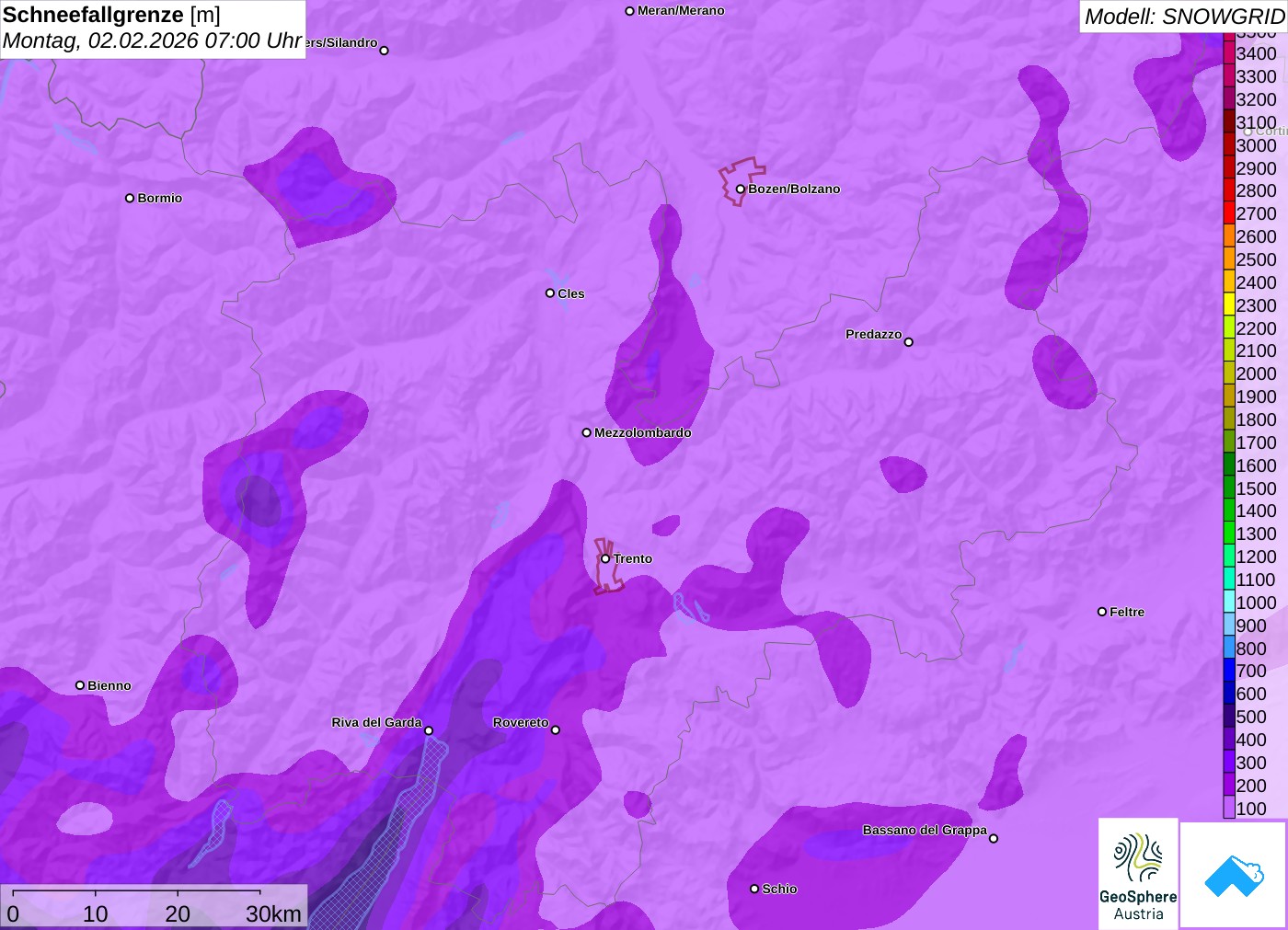Viewport: 1288px width, 930px height.
Task: Click the 1000 m legend color swatch
Action: (x=1229, y=603)
